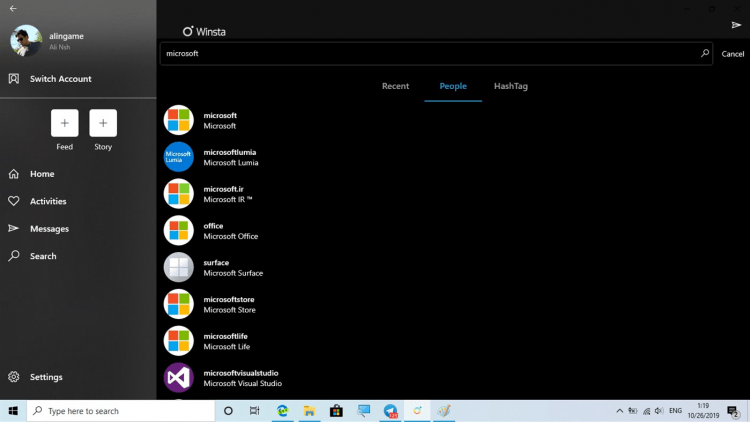The image size is (750, 422).
Task: Open the network tray icon
Action: click(646, 411)
